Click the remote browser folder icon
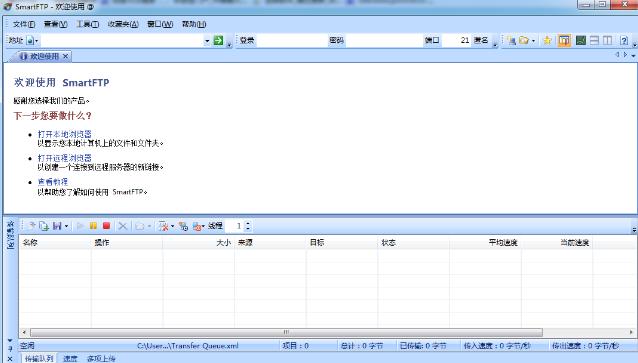The height and width of the screenshot is (363, 638). click(524, 40)
